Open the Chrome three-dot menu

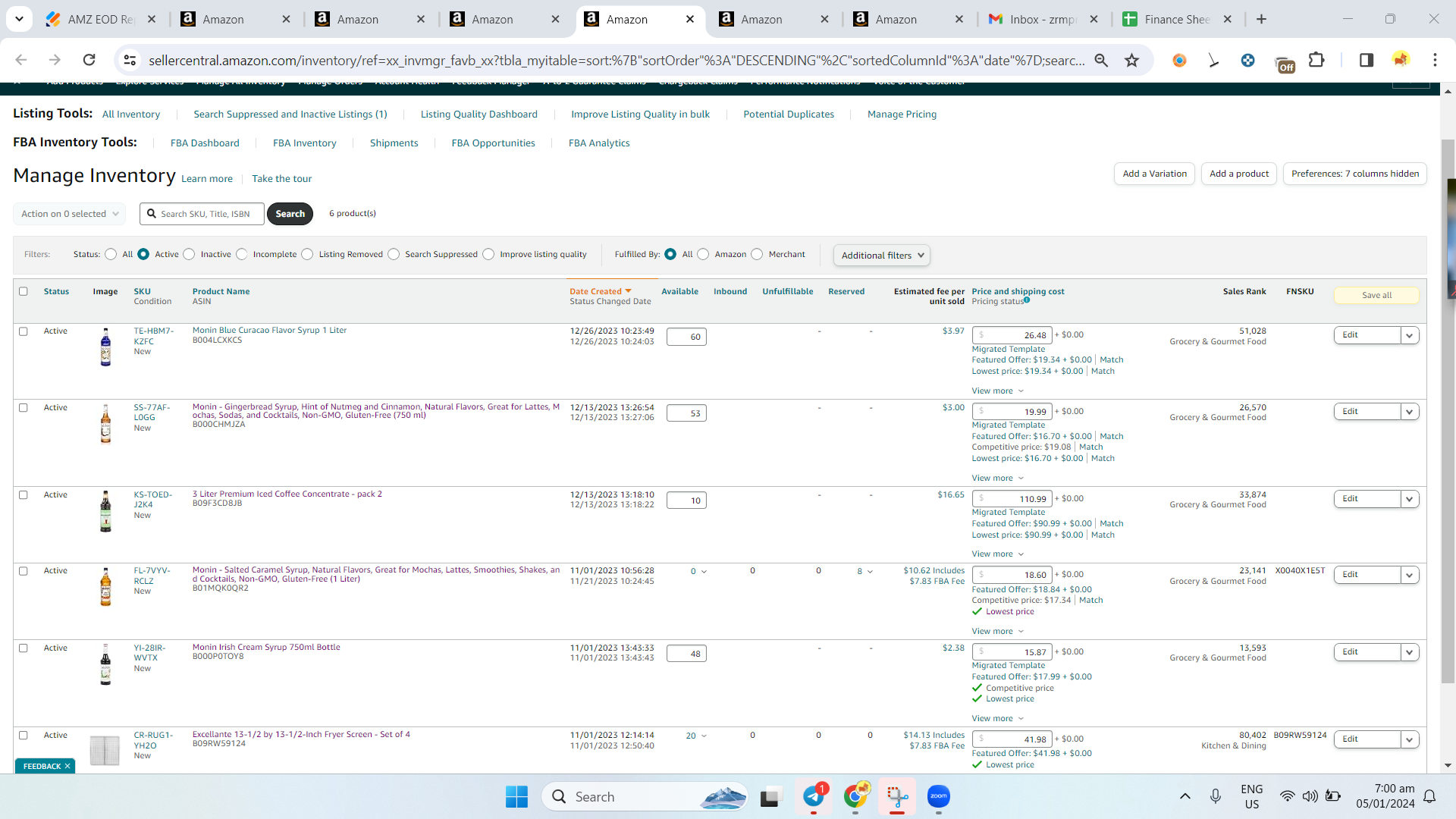click(1435, 60)
